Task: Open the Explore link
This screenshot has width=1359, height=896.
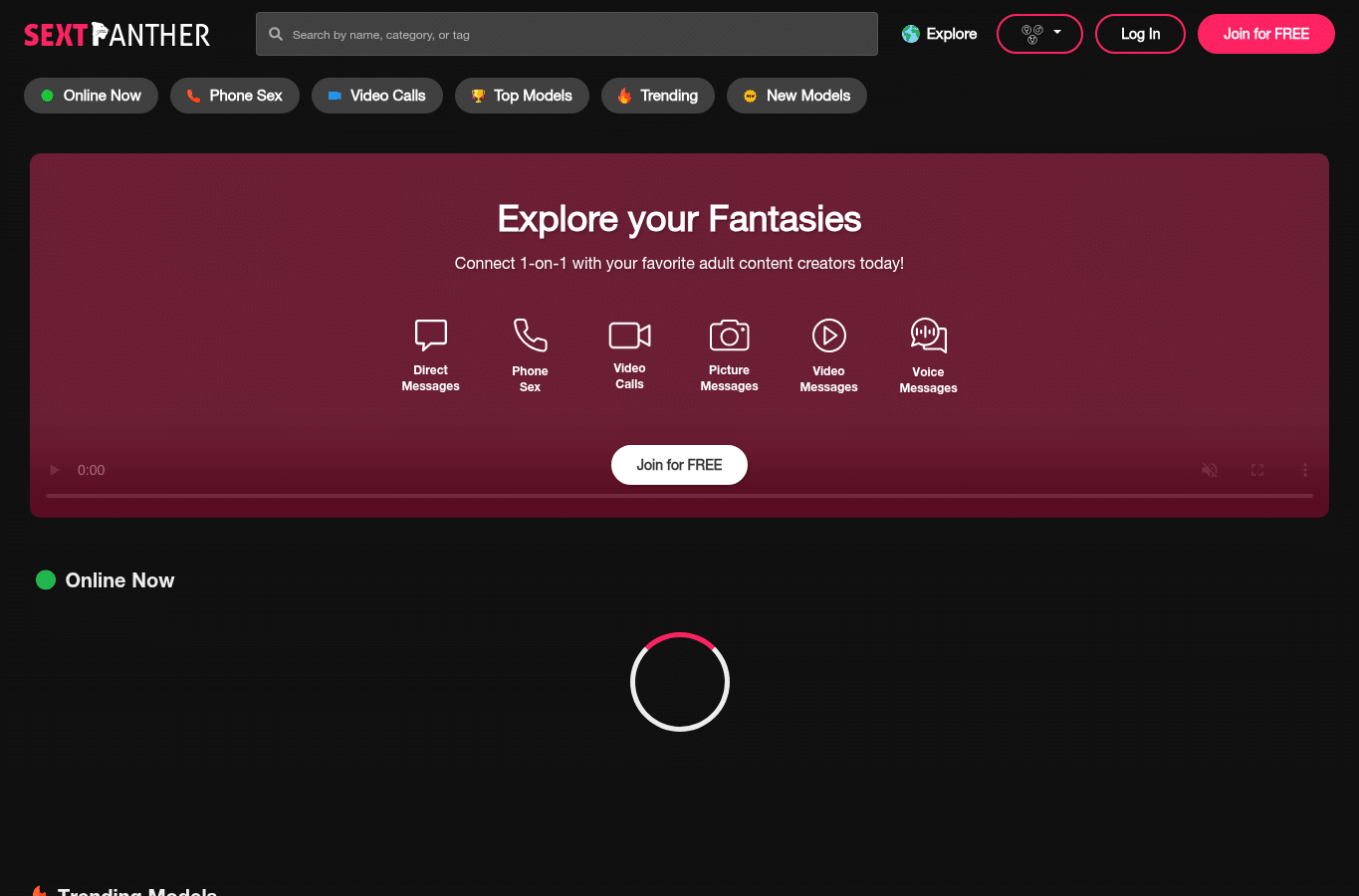Action: 940,34
